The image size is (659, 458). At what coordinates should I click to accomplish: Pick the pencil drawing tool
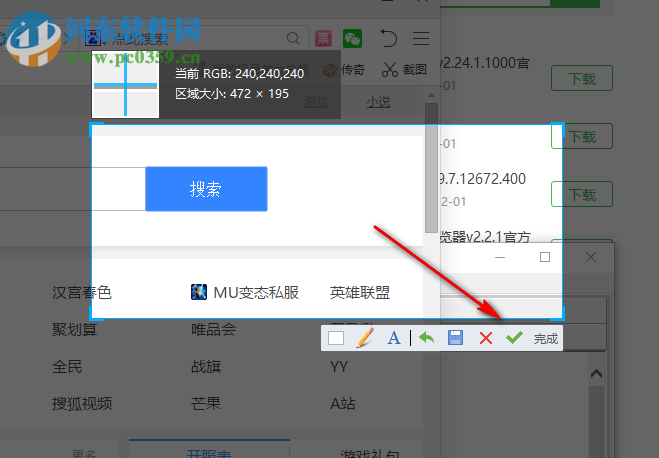click(x=365, y=338)
